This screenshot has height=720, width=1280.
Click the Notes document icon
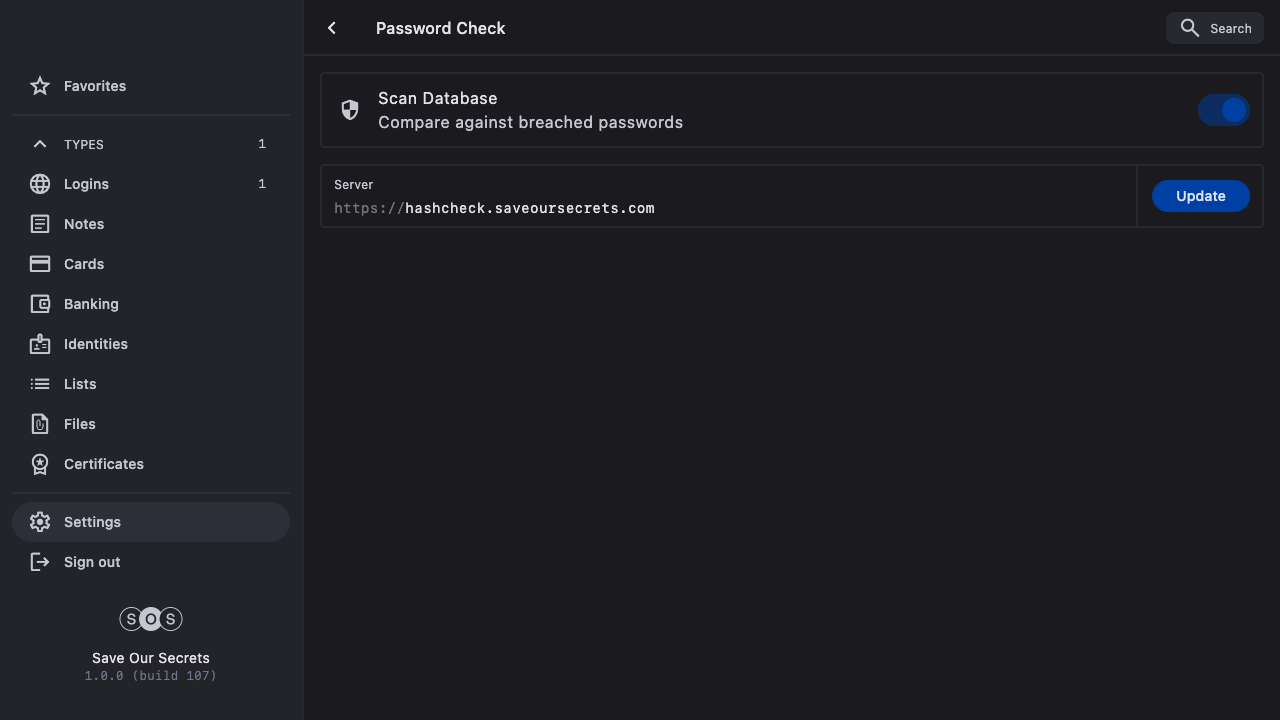coord(40,224)
